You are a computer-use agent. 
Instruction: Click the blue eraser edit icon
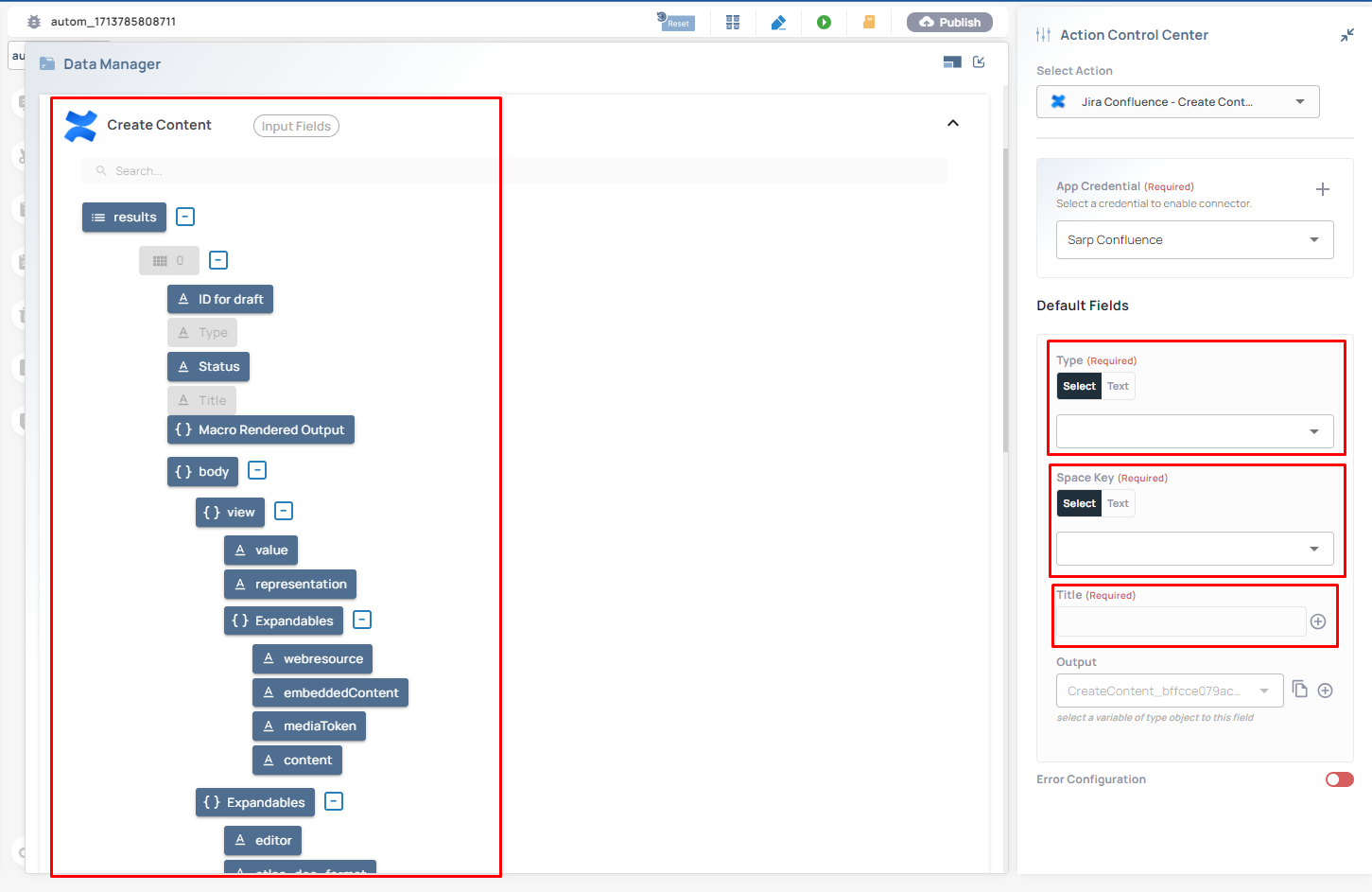(778, 22)
